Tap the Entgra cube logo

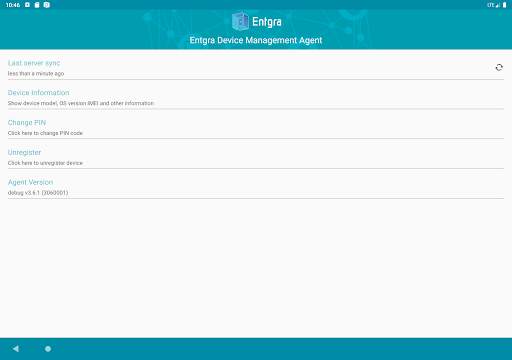[x=240, y=21]
